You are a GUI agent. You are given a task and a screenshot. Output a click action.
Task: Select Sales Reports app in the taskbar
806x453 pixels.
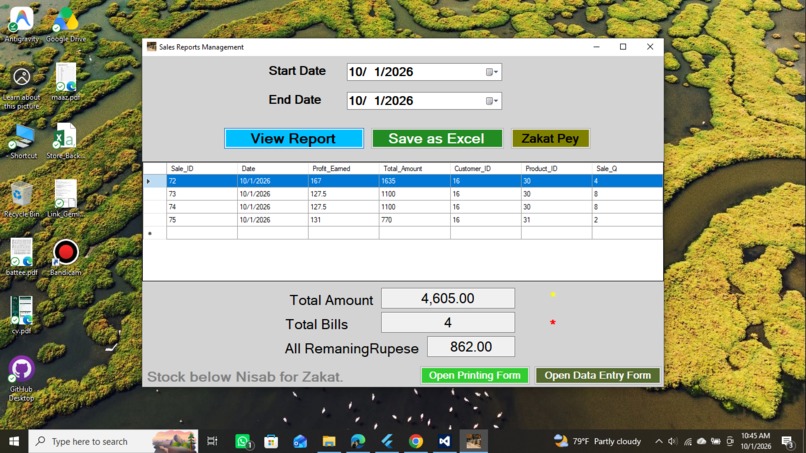tap(473, 441)
